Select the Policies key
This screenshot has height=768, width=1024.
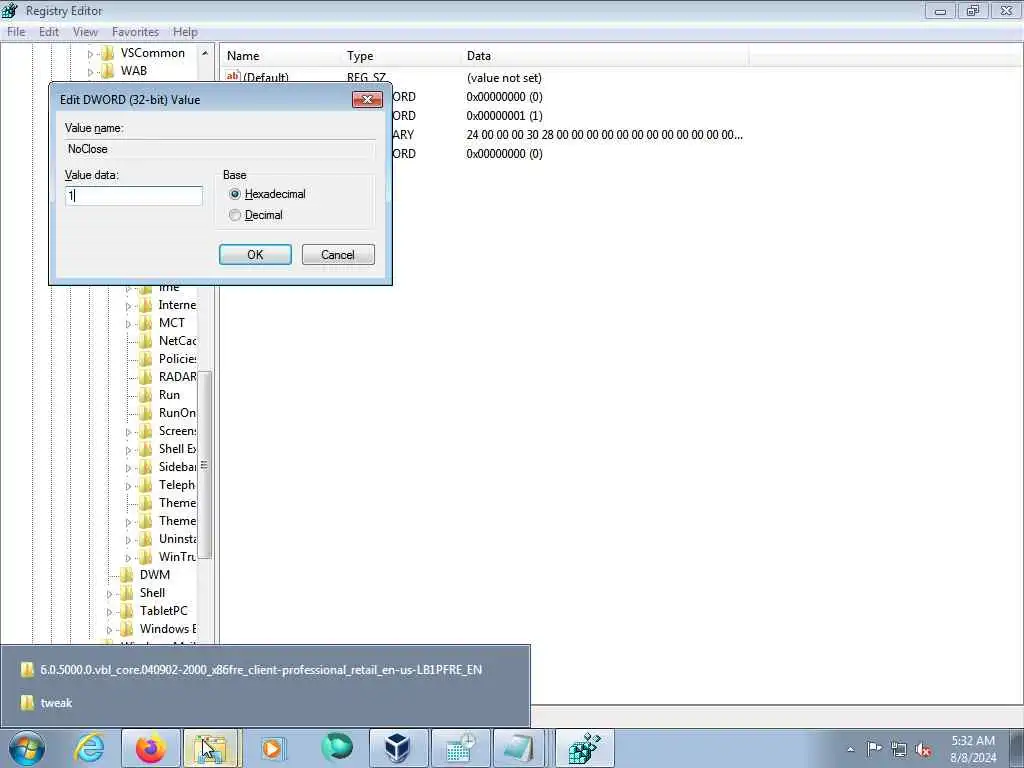[178, 359]
